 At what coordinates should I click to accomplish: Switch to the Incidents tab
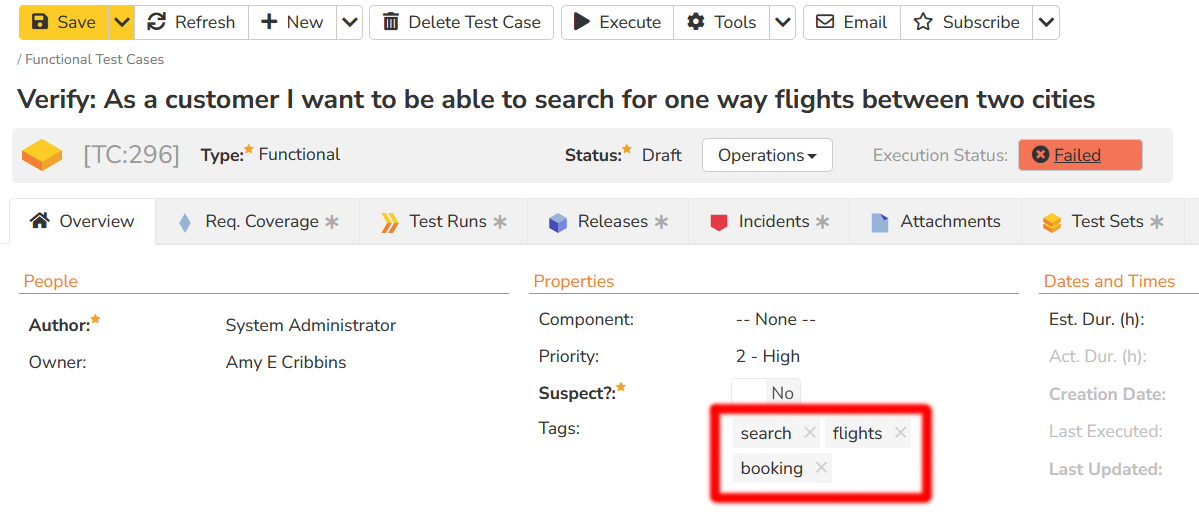click(x=769, y=222)
